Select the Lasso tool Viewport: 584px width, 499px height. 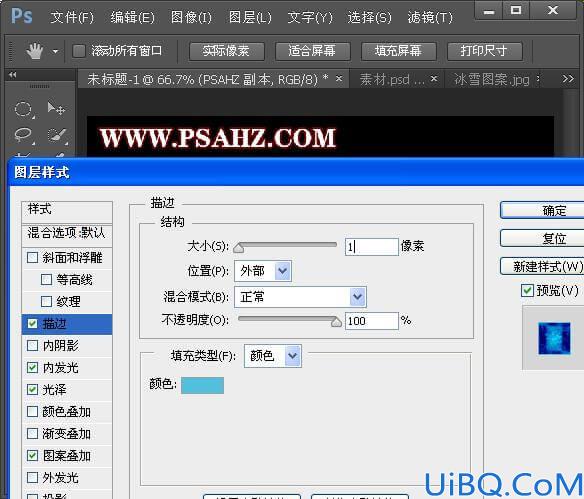pos(24,135)
